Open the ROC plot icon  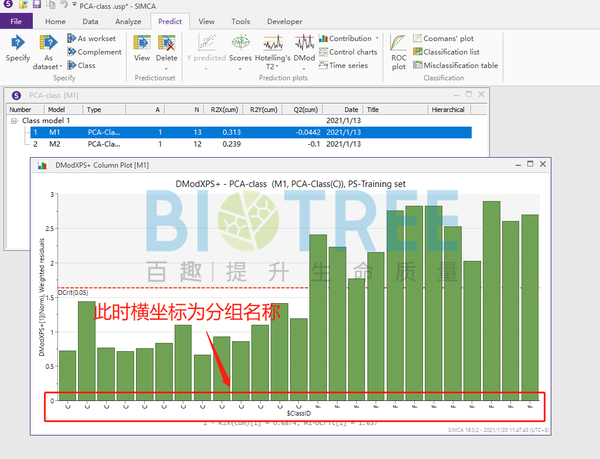click(398, 42)
